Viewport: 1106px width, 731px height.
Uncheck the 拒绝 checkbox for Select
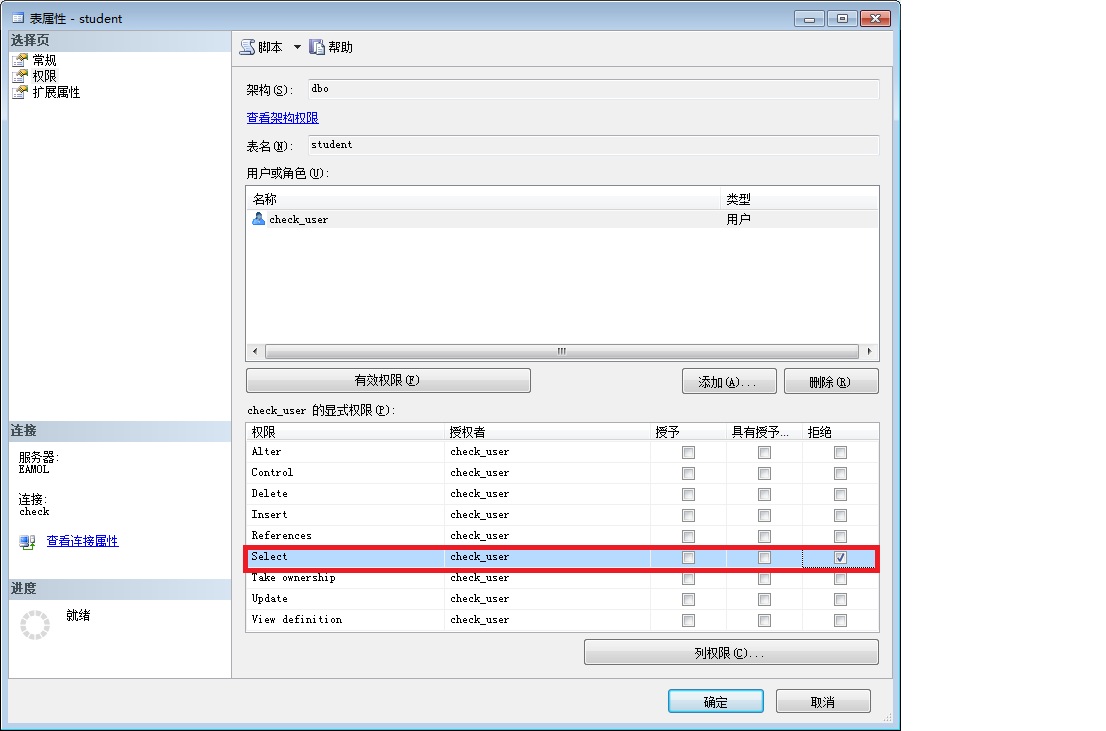tap(840, 557)
